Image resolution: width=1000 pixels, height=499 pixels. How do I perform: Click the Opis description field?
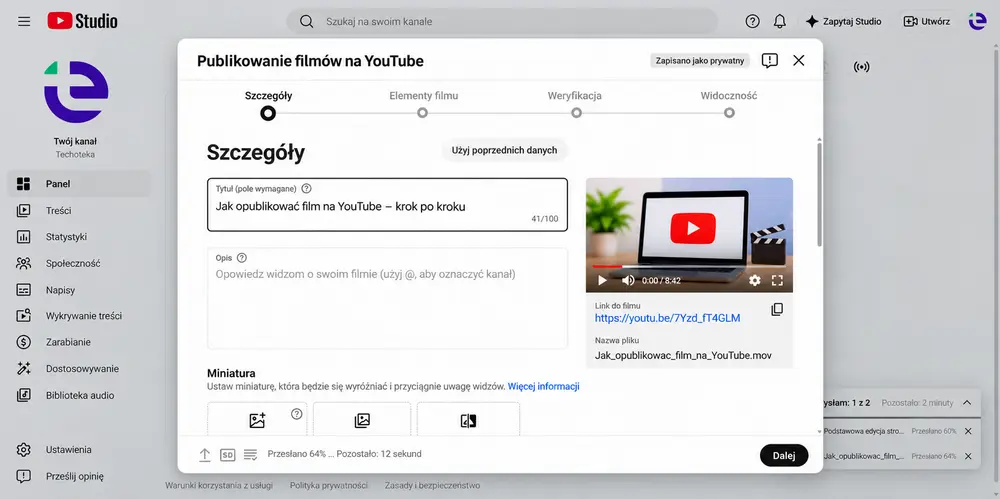coord(387,299)
